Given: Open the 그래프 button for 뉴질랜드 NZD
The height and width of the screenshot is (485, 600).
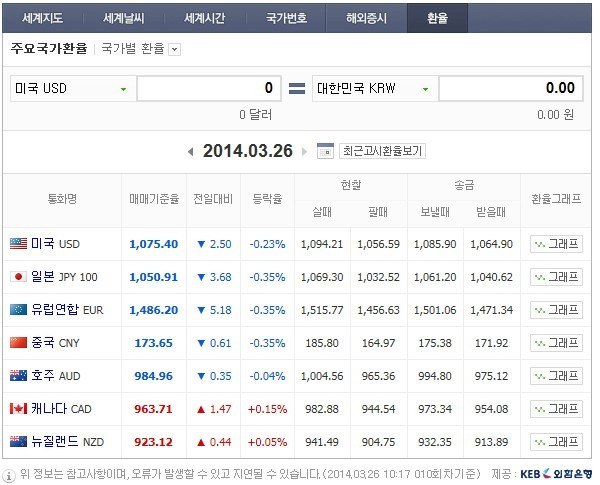Looking at the screenshot, I should [556, 442].
